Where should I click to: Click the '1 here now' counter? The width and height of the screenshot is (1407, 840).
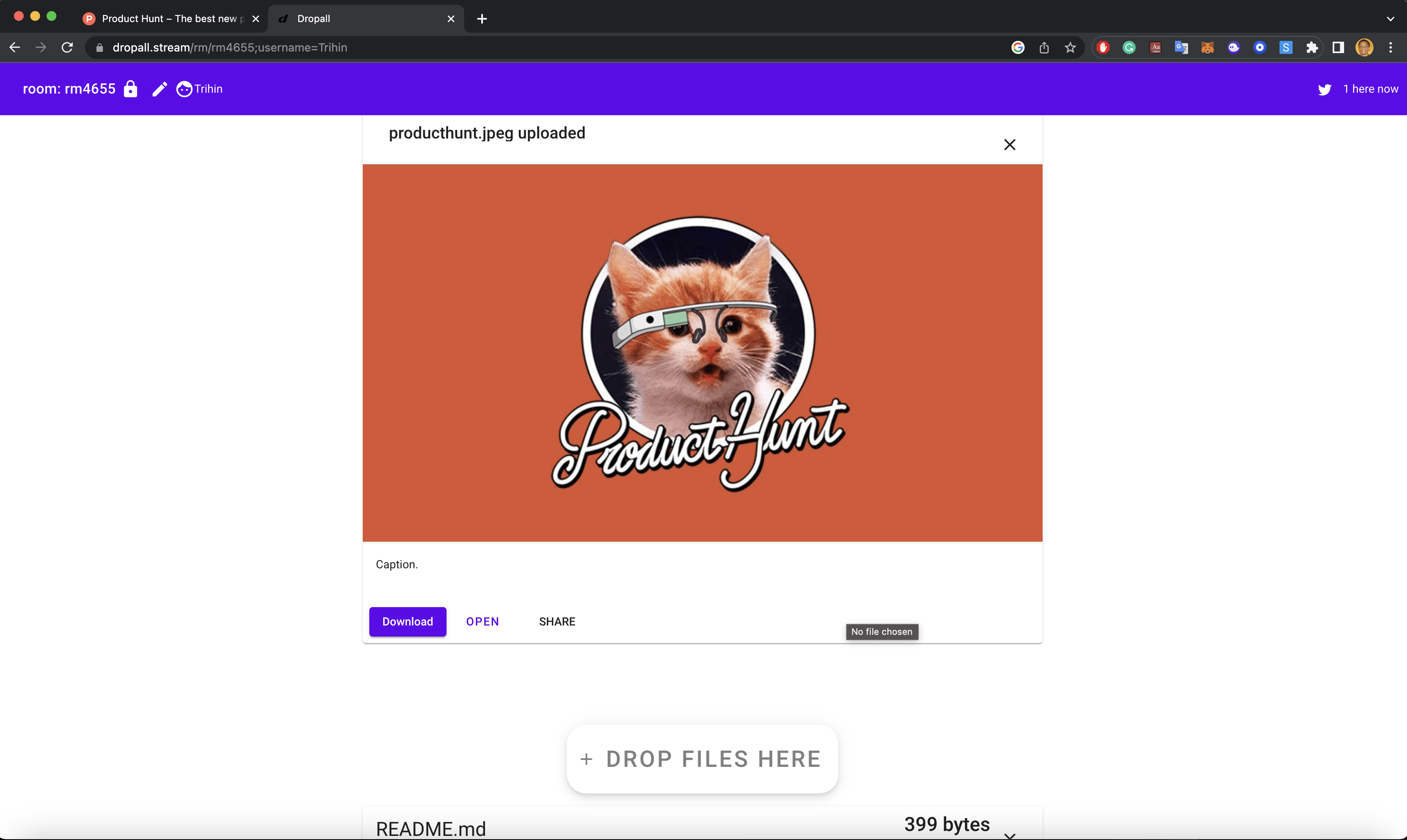click(1371, 89)
